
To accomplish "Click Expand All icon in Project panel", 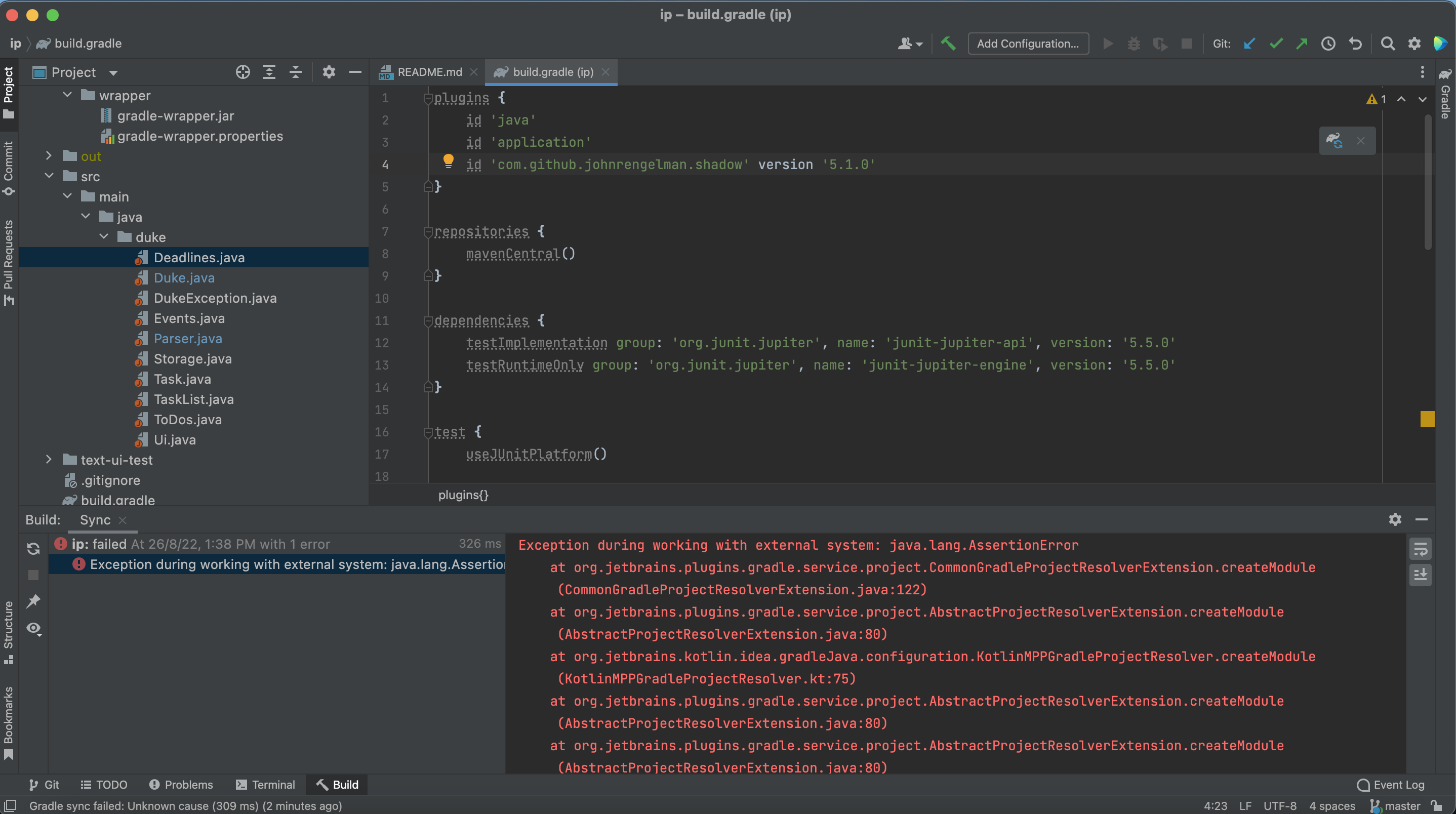I will coord(269,72).
